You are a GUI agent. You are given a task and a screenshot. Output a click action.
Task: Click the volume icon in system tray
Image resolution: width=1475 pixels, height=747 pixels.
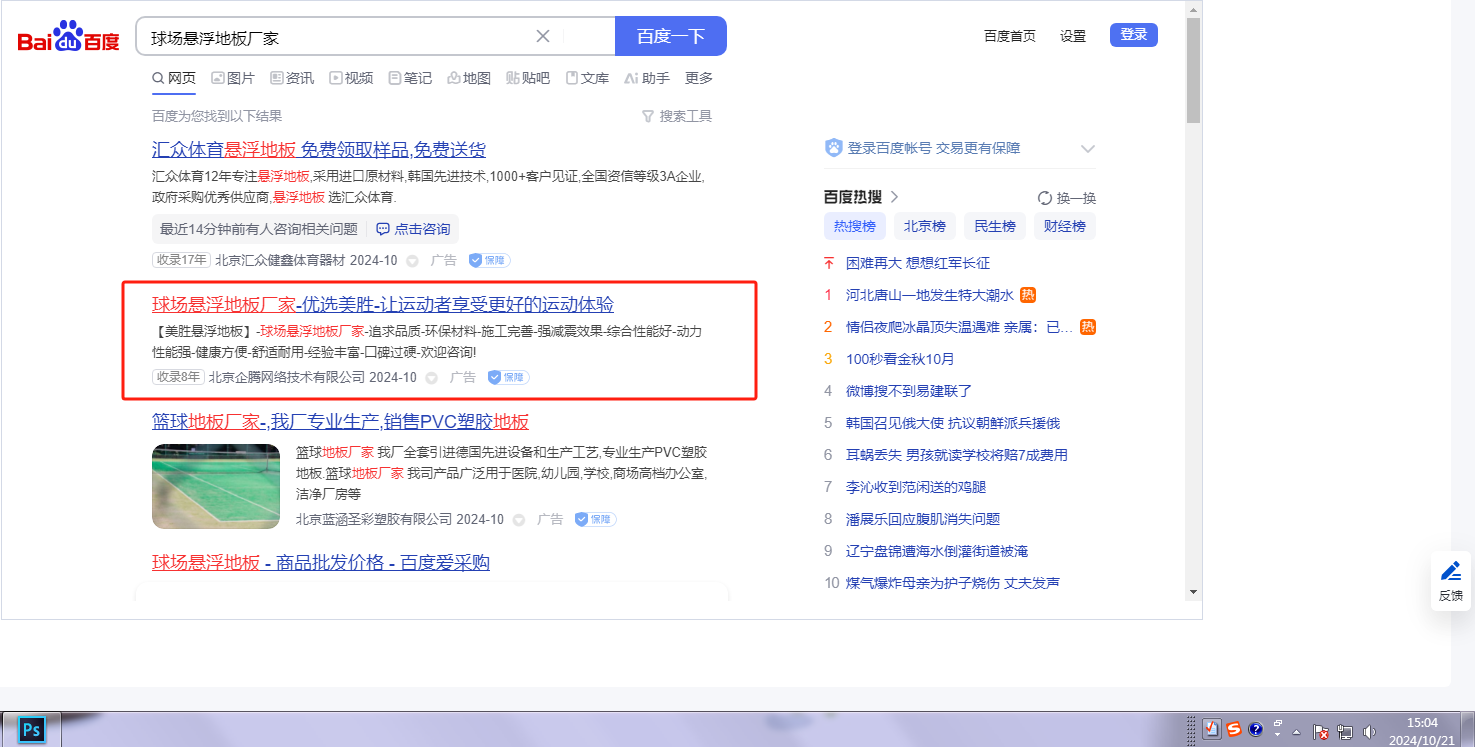tap(1370, 731)
